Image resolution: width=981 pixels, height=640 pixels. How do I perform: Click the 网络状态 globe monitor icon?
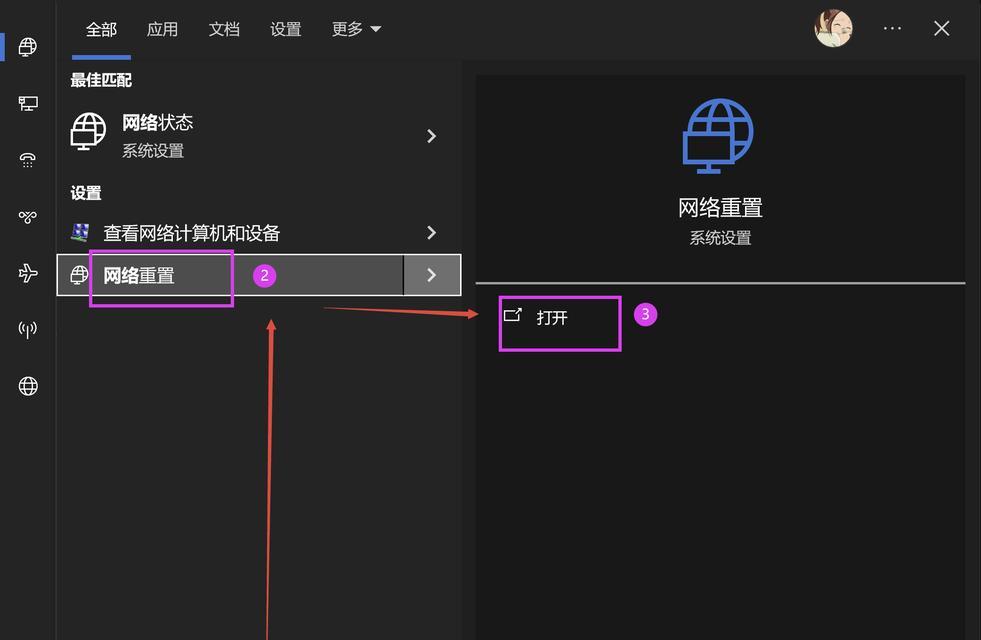[88, 131]
